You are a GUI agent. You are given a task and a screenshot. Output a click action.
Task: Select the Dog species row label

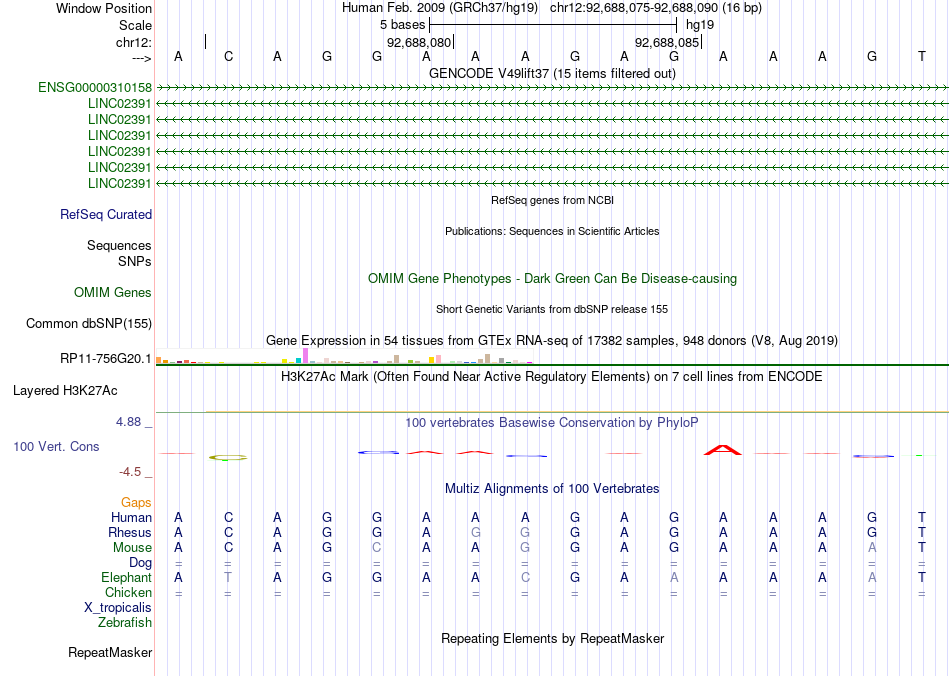tap(141, 563)
